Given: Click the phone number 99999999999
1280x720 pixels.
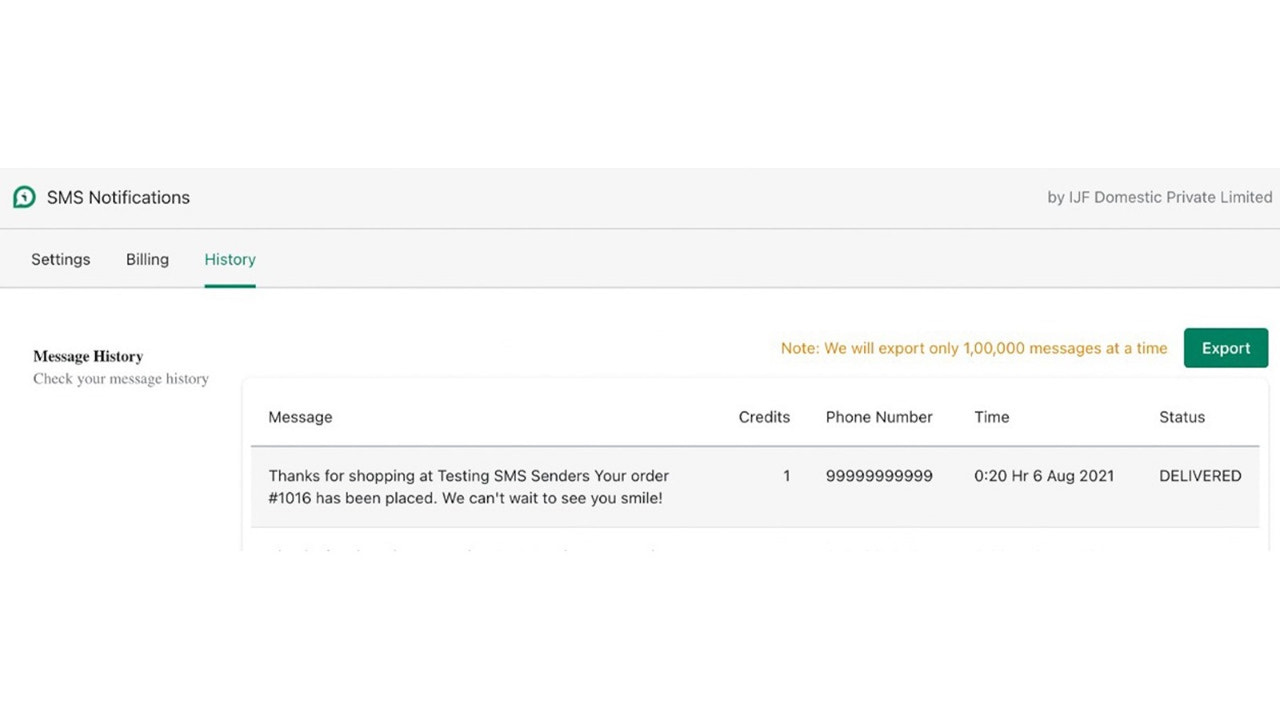Looking at the screenshot, I should point(879,476).
